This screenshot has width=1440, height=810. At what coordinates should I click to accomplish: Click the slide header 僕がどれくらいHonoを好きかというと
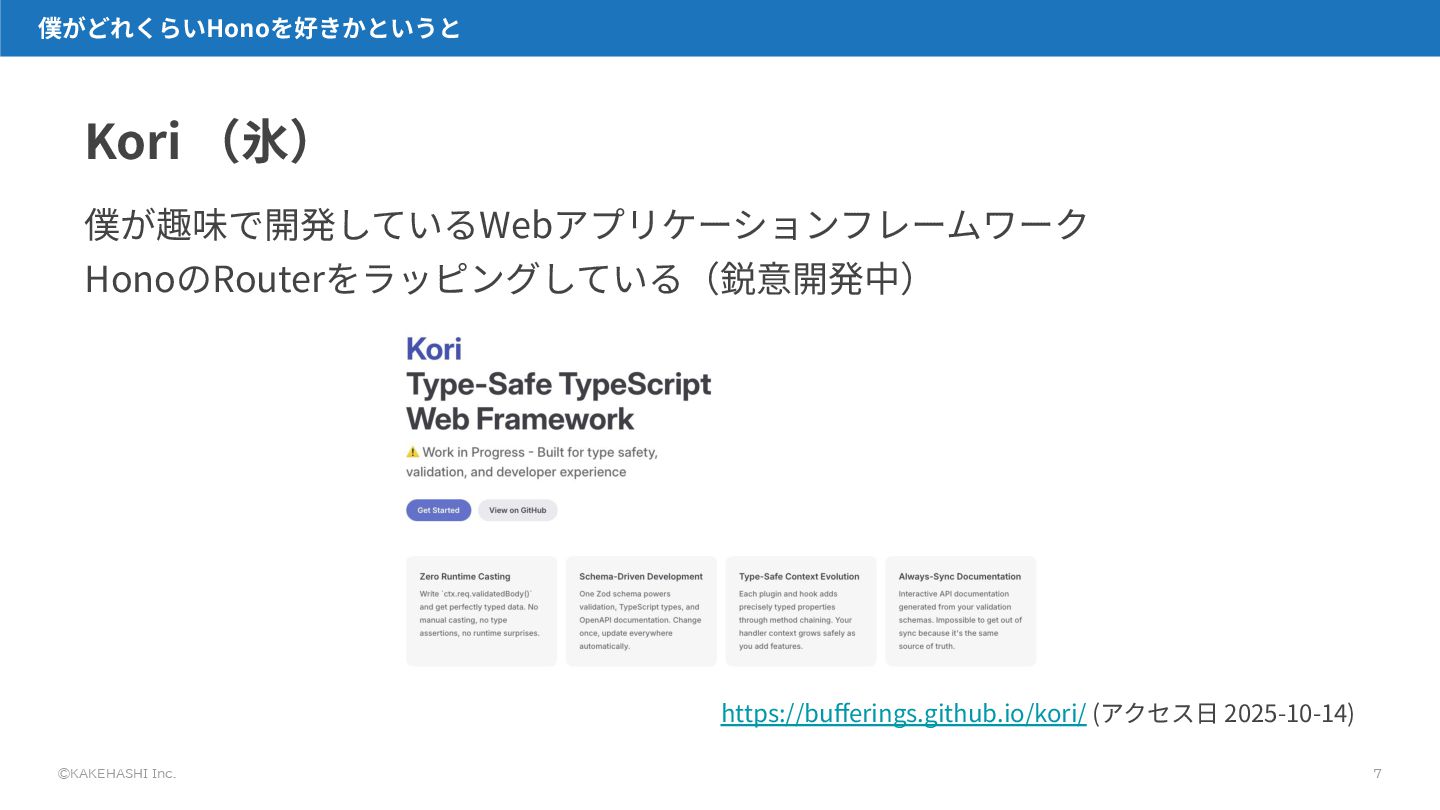click(x=249, y=28)
